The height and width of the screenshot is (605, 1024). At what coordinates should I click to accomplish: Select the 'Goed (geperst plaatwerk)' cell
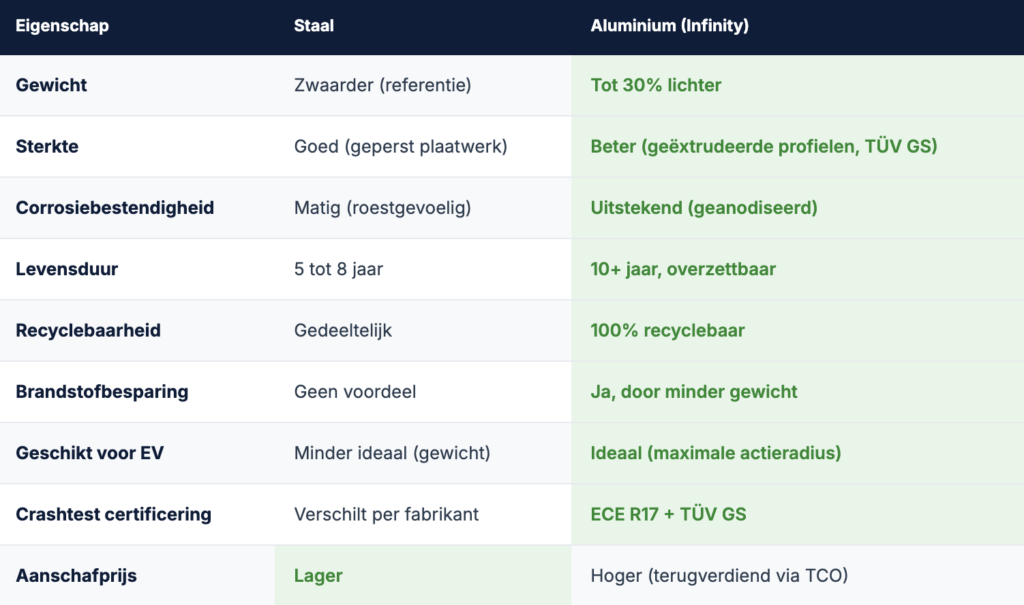400,146
